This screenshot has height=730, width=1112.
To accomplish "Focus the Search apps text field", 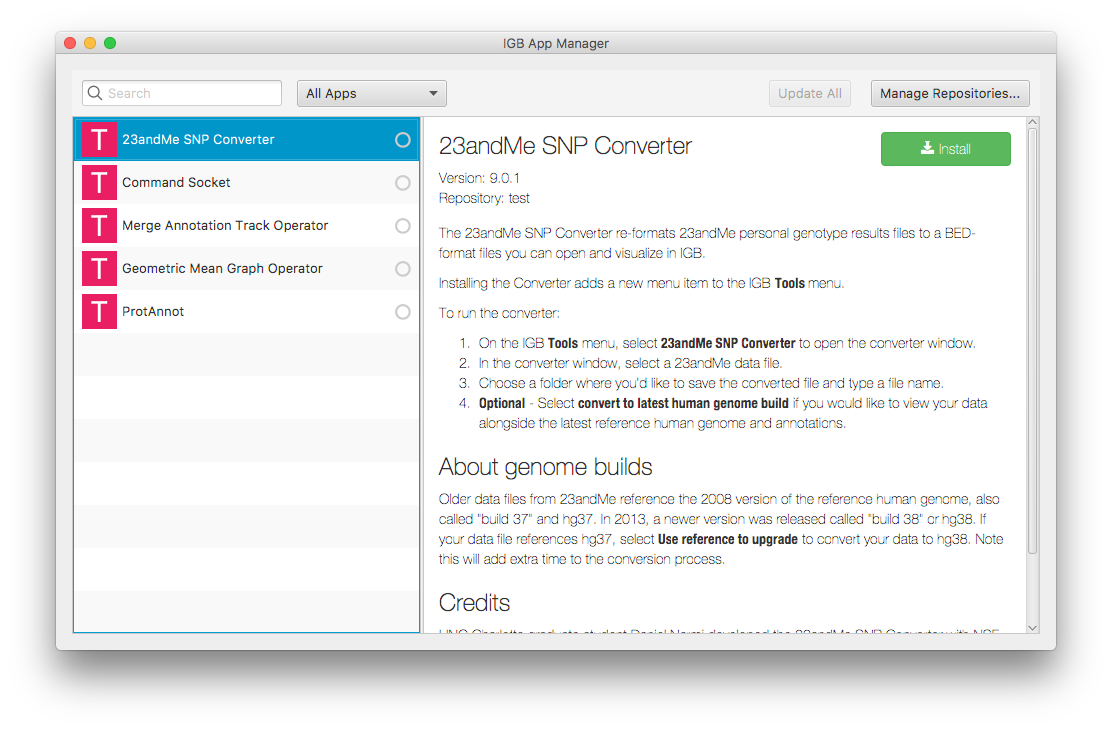I will (x=190, y=94).
